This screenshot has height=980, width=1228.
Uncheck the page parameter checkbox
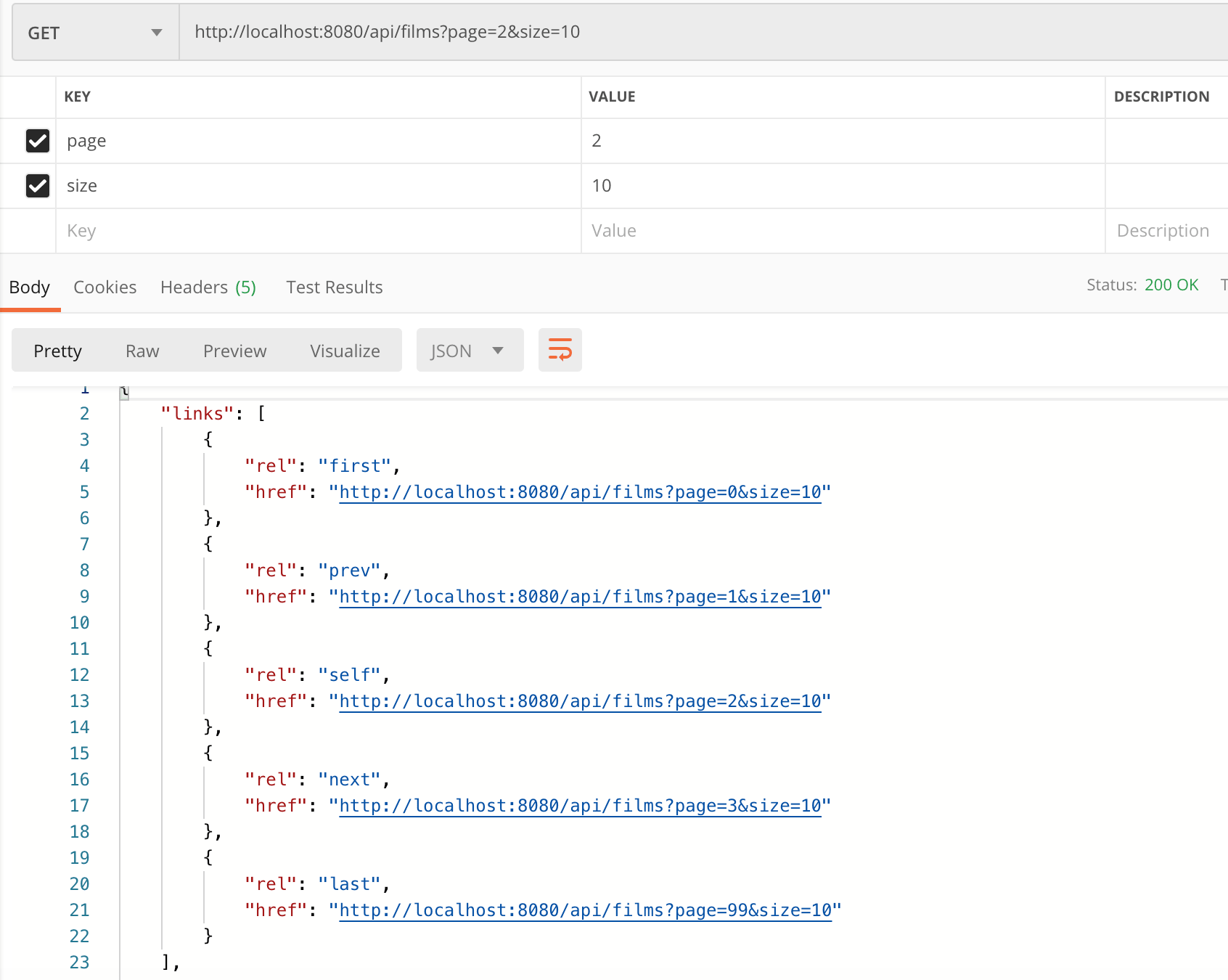(x=38, y=141)
